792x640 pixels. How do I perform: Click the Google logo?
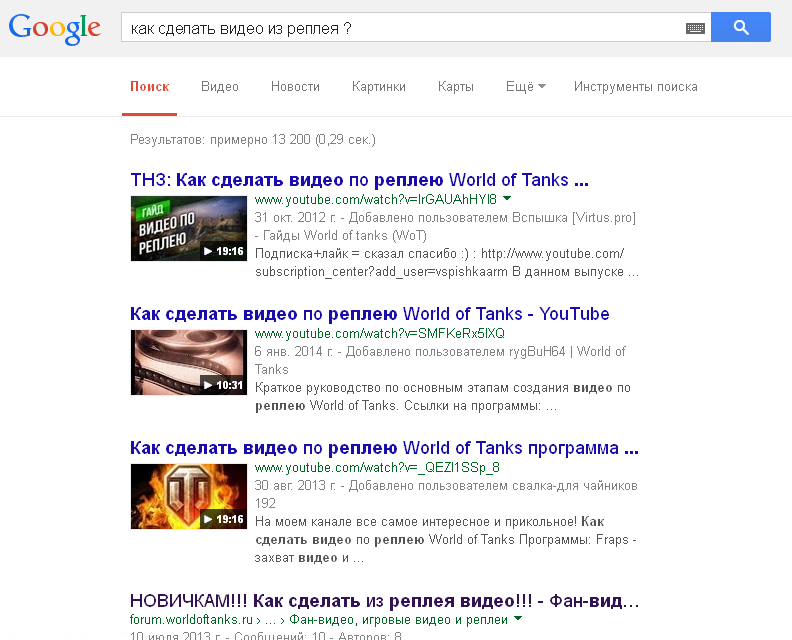pyautogui.click(x=55, y=29)
